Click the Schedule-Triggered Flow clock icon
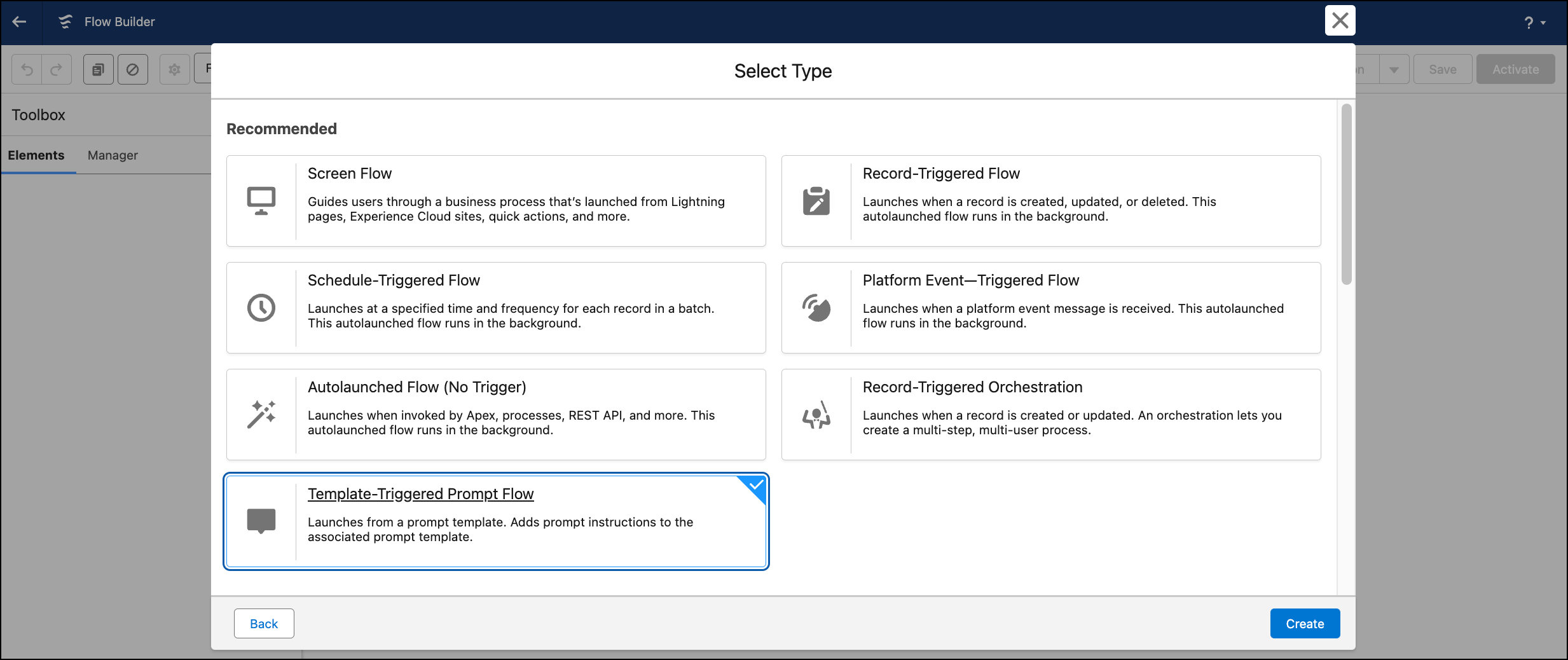 261,308
